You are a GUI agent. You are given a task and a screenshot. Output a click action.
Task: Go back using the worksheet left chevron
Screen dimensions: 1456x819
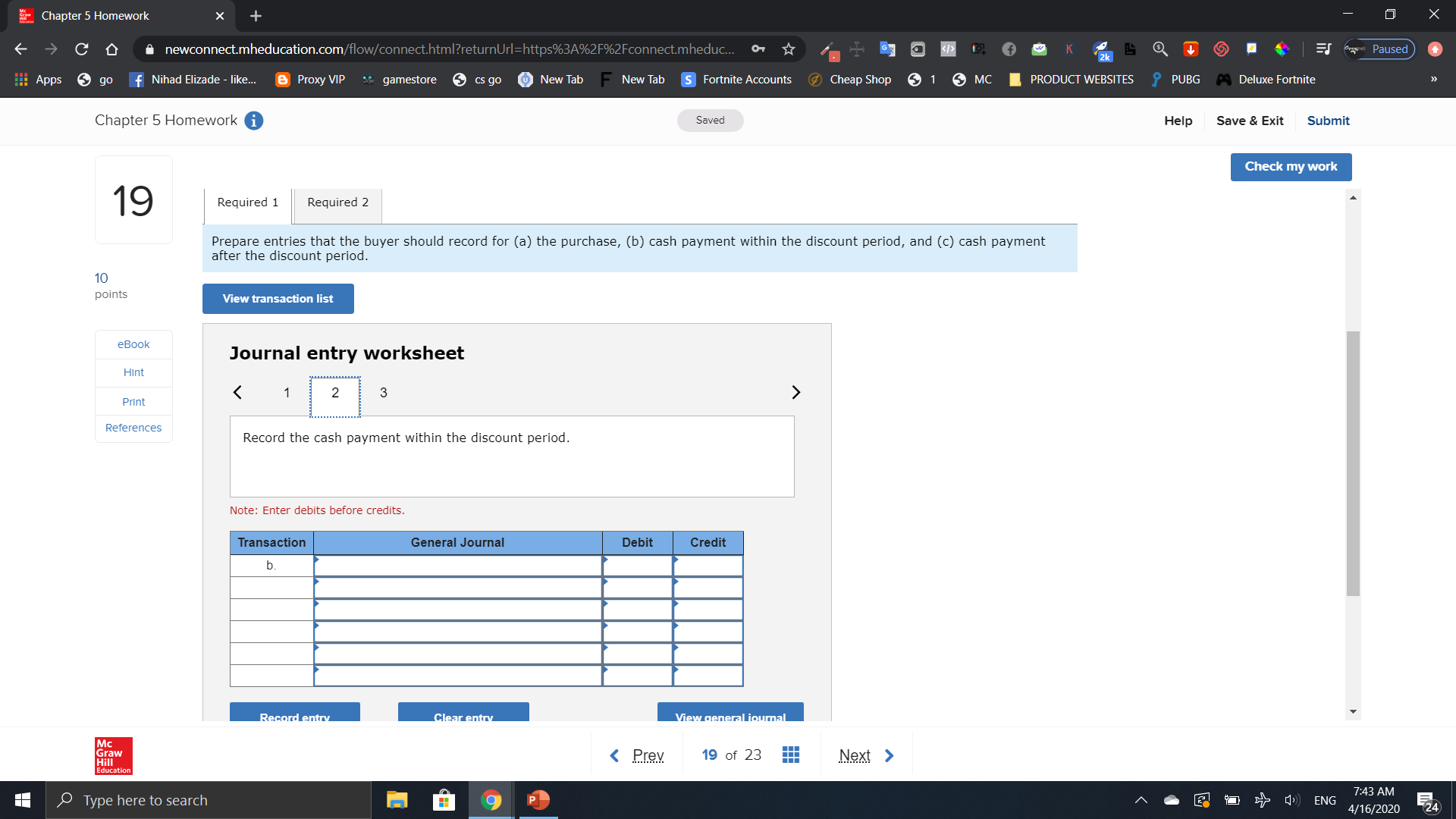pos(237,392)
